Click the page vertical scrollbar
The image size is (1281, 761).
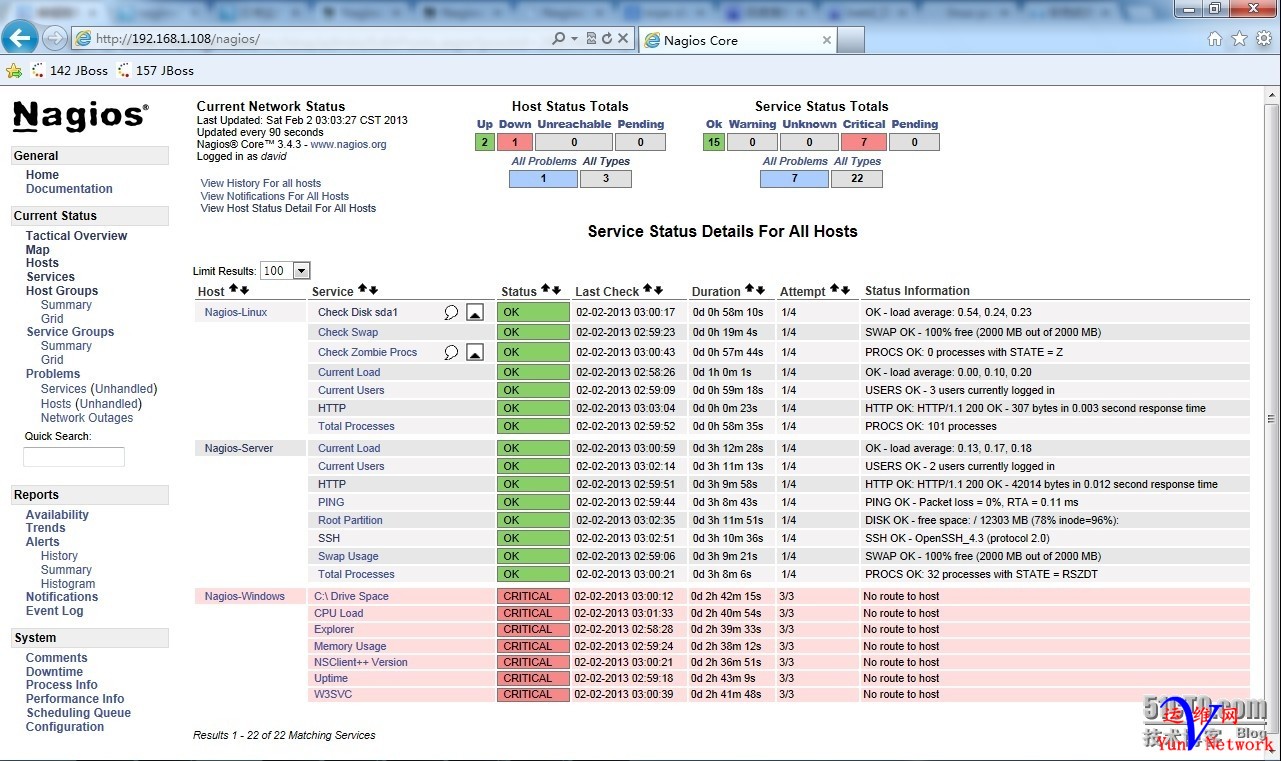(1272, 420)
